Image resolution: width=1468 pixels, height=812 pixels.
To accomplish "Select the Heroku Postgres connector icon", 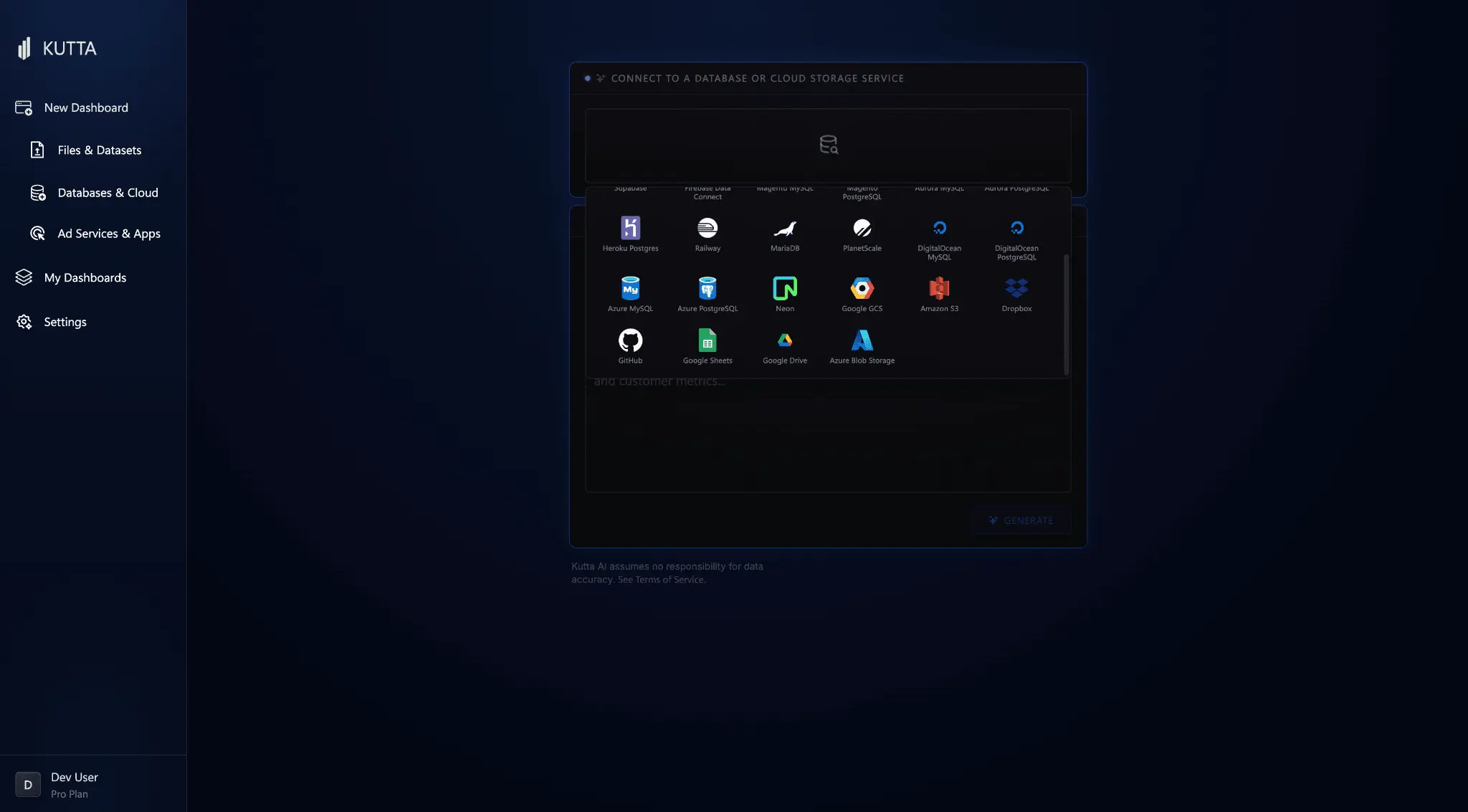I will click(x=630, y=228).
